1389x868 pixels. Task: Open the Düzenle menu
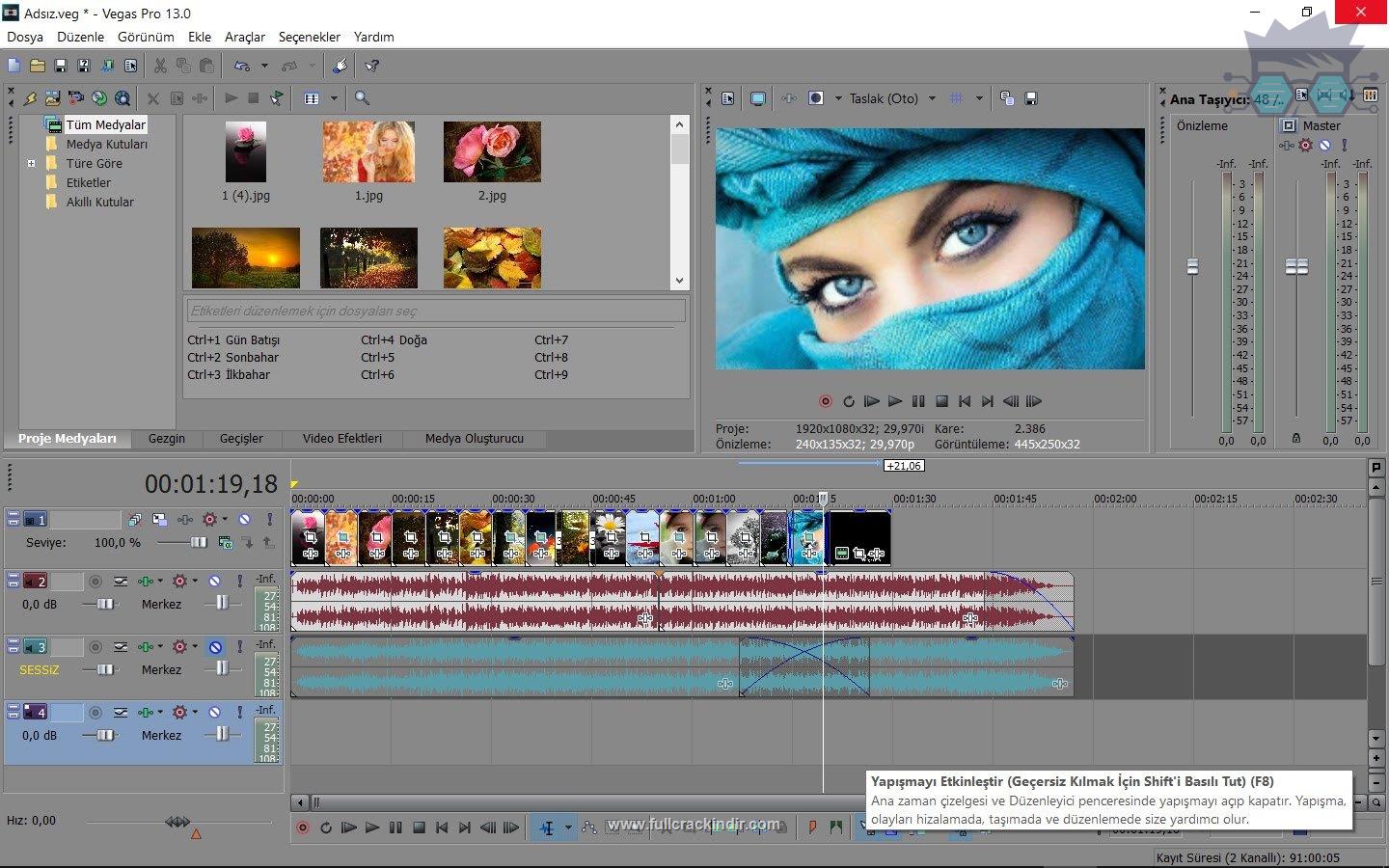point(81,37)
